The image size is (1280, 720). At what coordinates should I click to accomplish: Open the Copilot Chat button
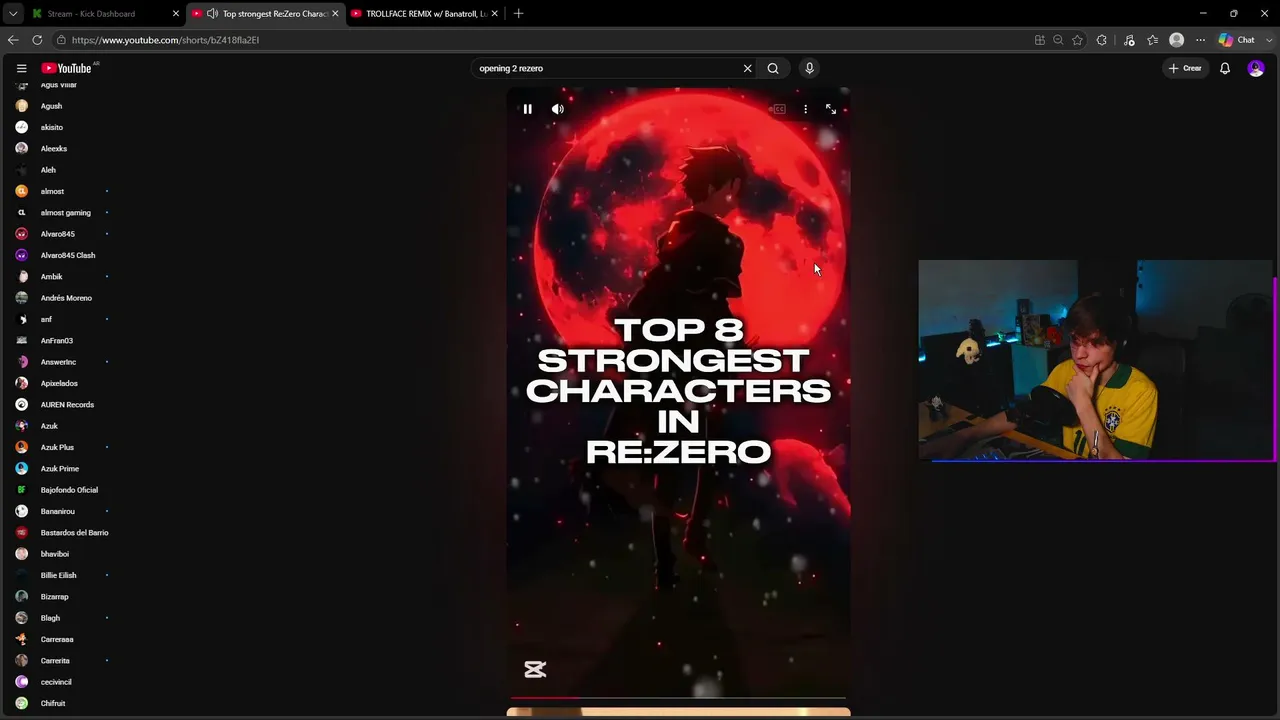coord(1237,40)
